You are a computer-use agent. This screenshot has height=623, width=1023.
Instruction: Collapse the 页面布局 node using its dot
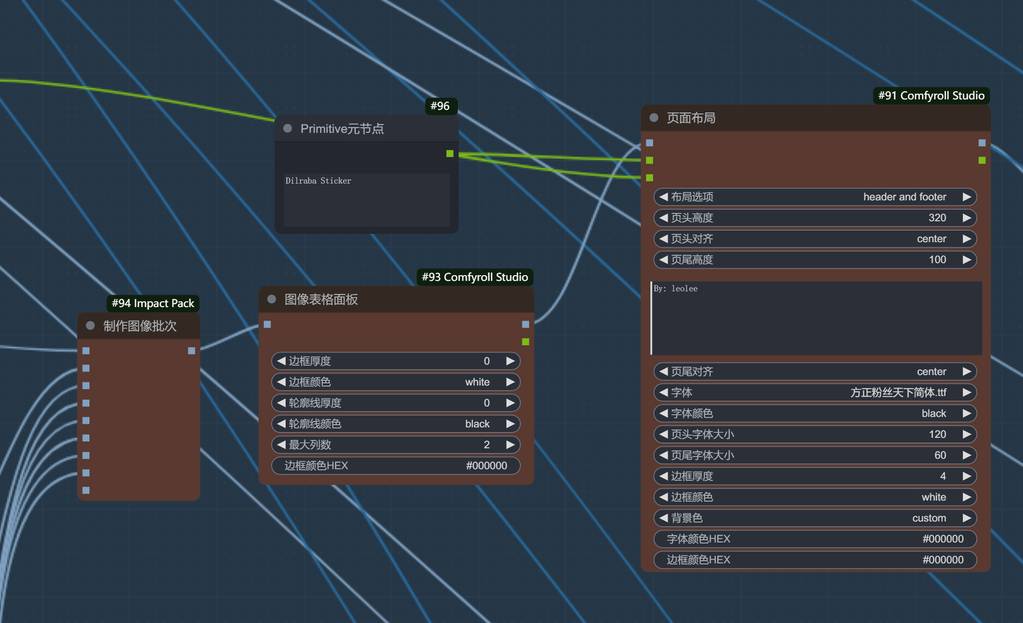(x=654, y=118)
